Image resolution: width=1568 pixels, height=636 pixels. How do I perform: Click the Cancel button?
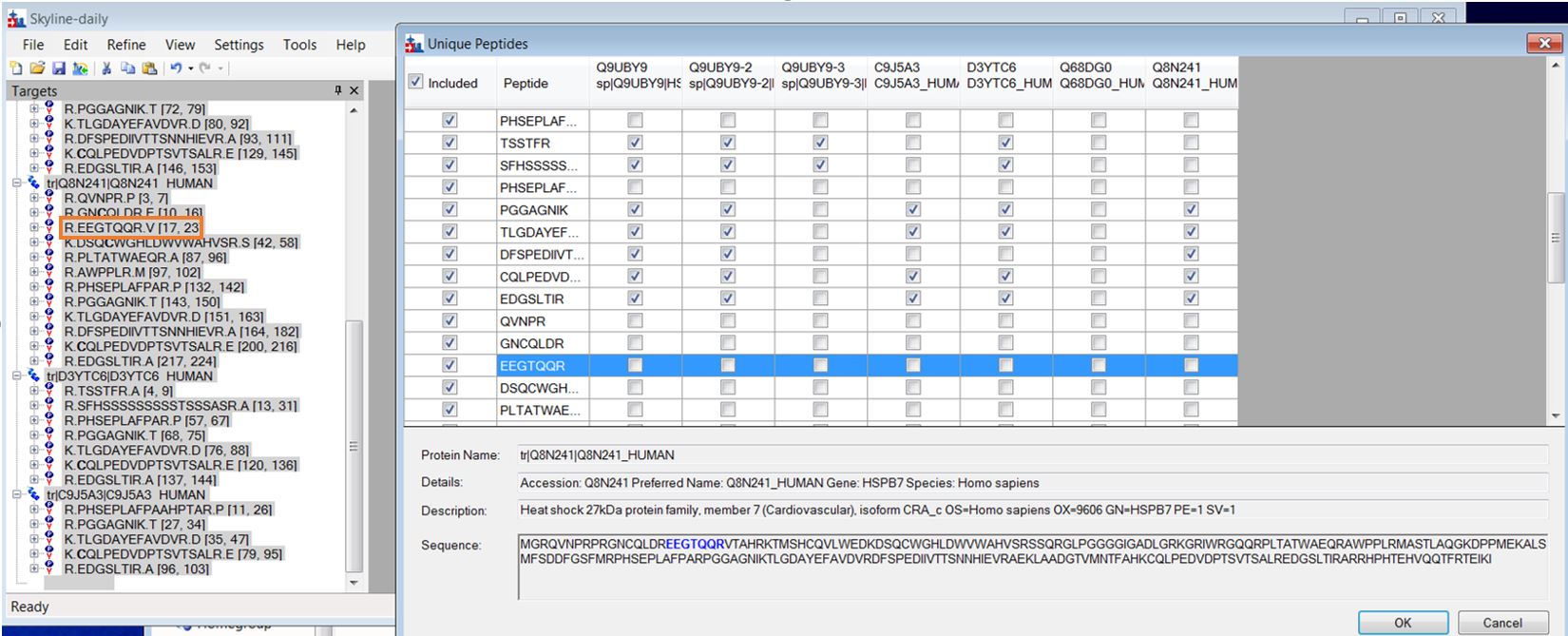pyautogui.click(x=1501, y=623)
